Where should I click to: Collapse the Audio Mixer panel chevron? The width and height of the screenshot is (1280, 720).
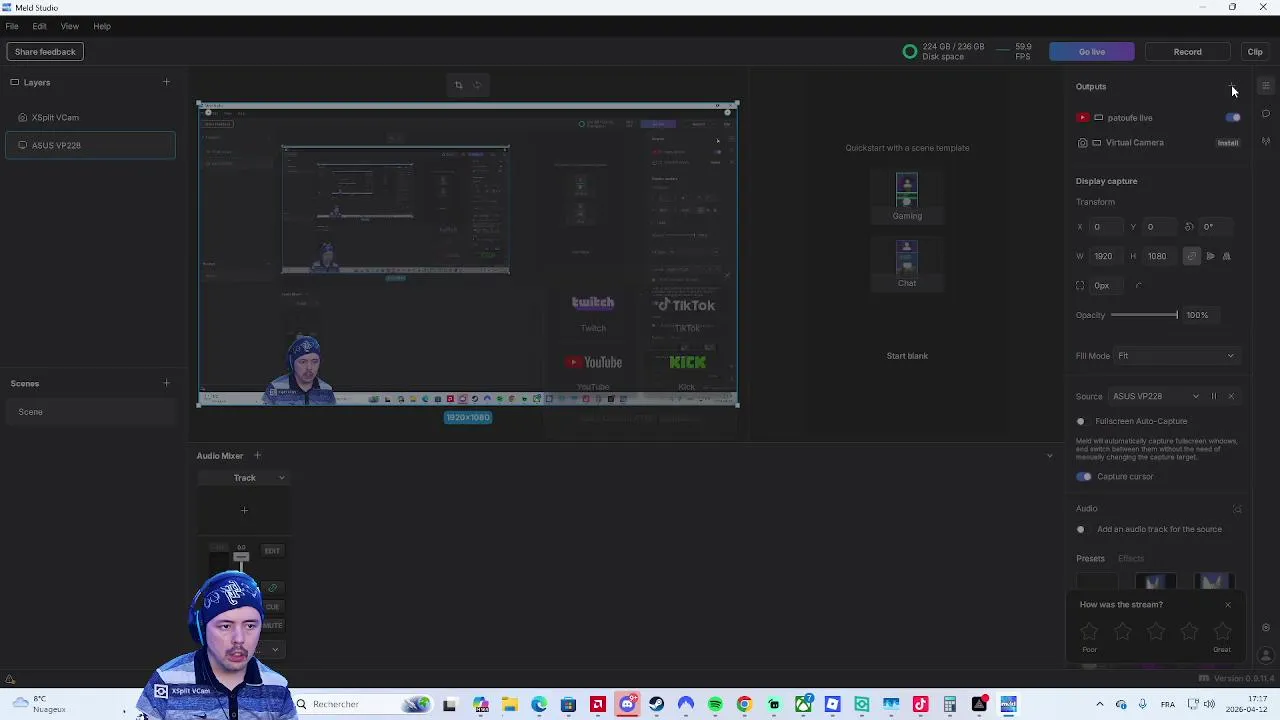1049,456
